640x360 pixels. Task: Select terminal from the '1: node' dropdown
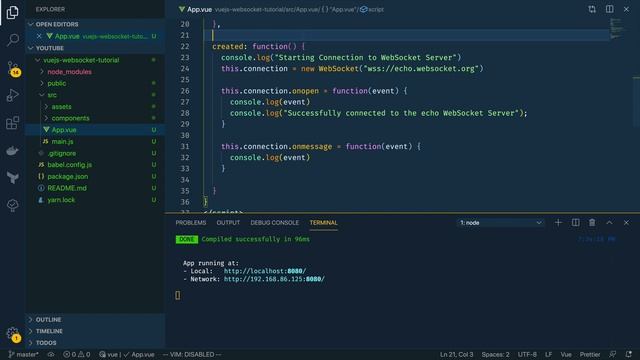pyautogui.click(x=500, y=222)
